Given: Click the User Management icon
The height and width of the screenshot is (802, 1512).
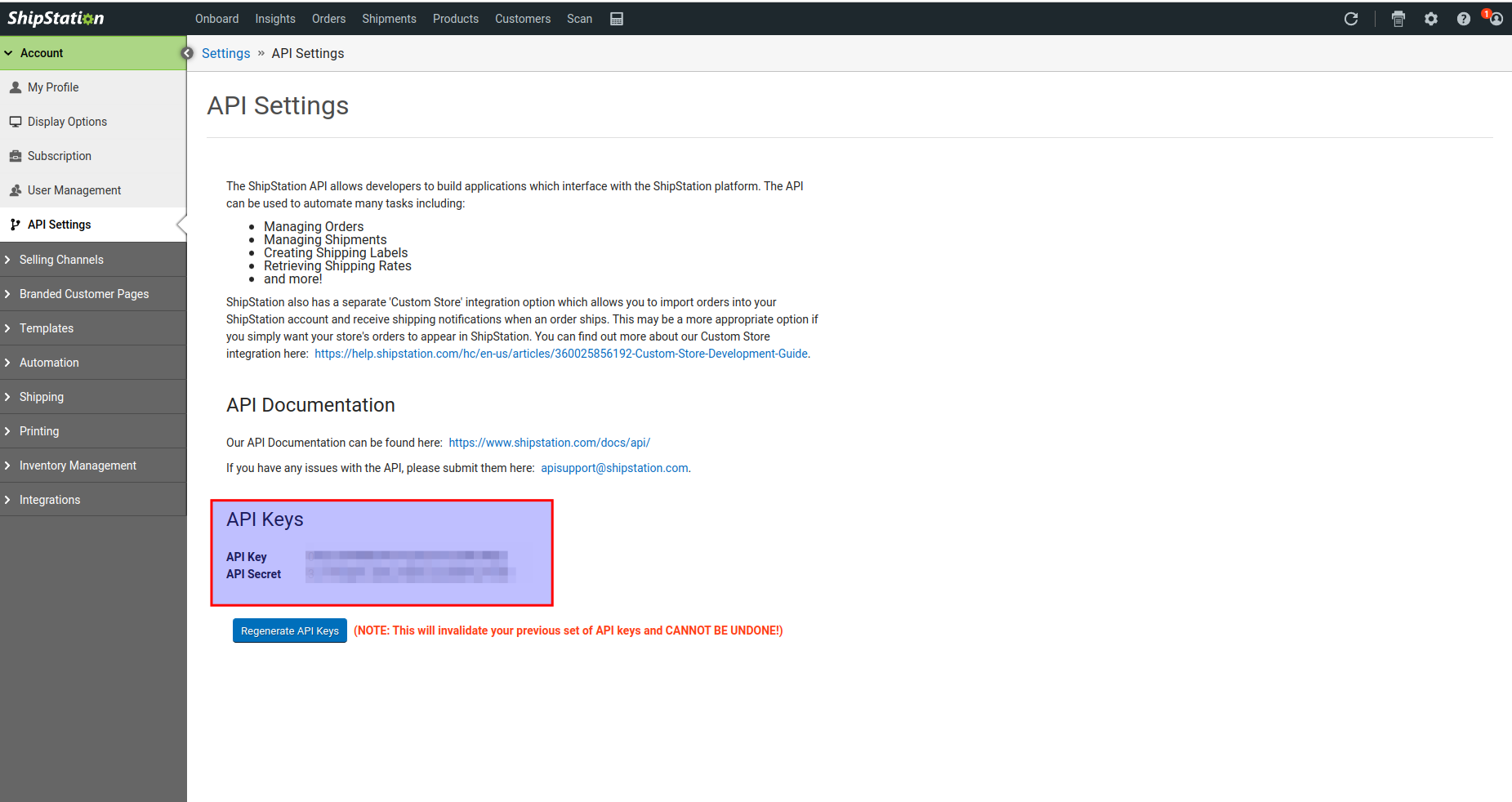Looking at the screenshot, I should 16,190.
